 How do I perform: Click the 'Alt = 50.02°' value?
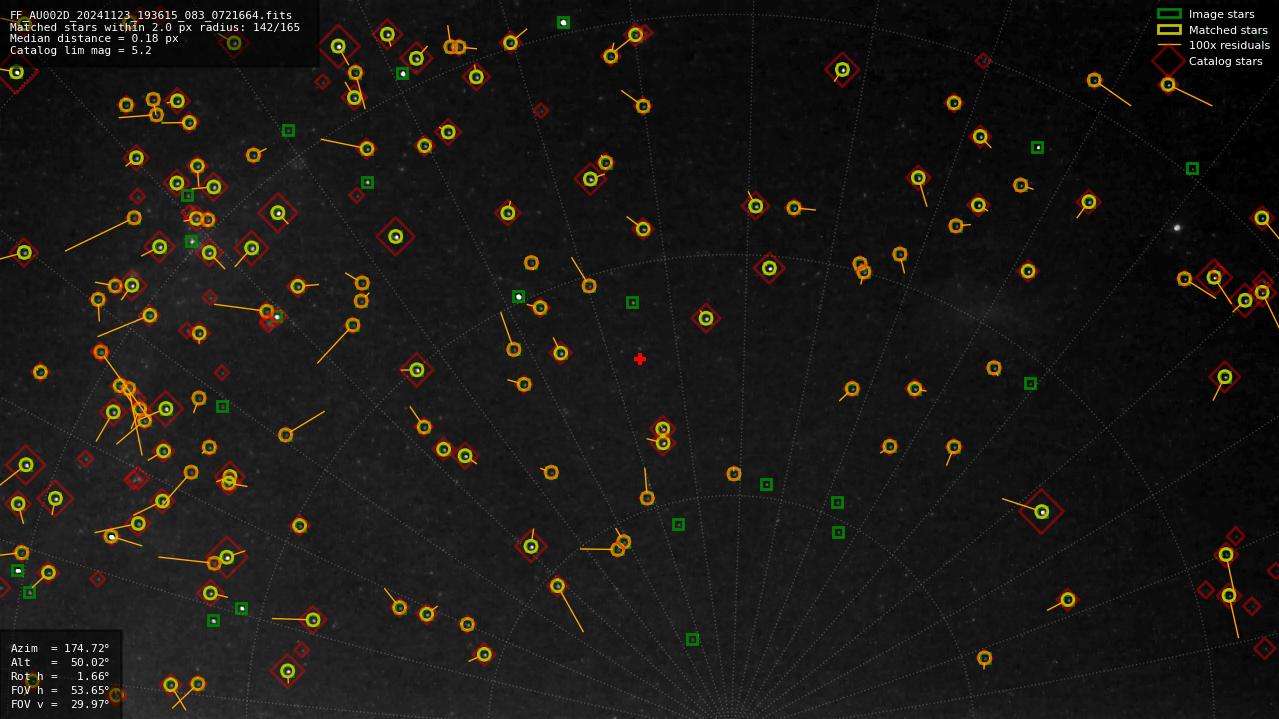pos(60,662)
